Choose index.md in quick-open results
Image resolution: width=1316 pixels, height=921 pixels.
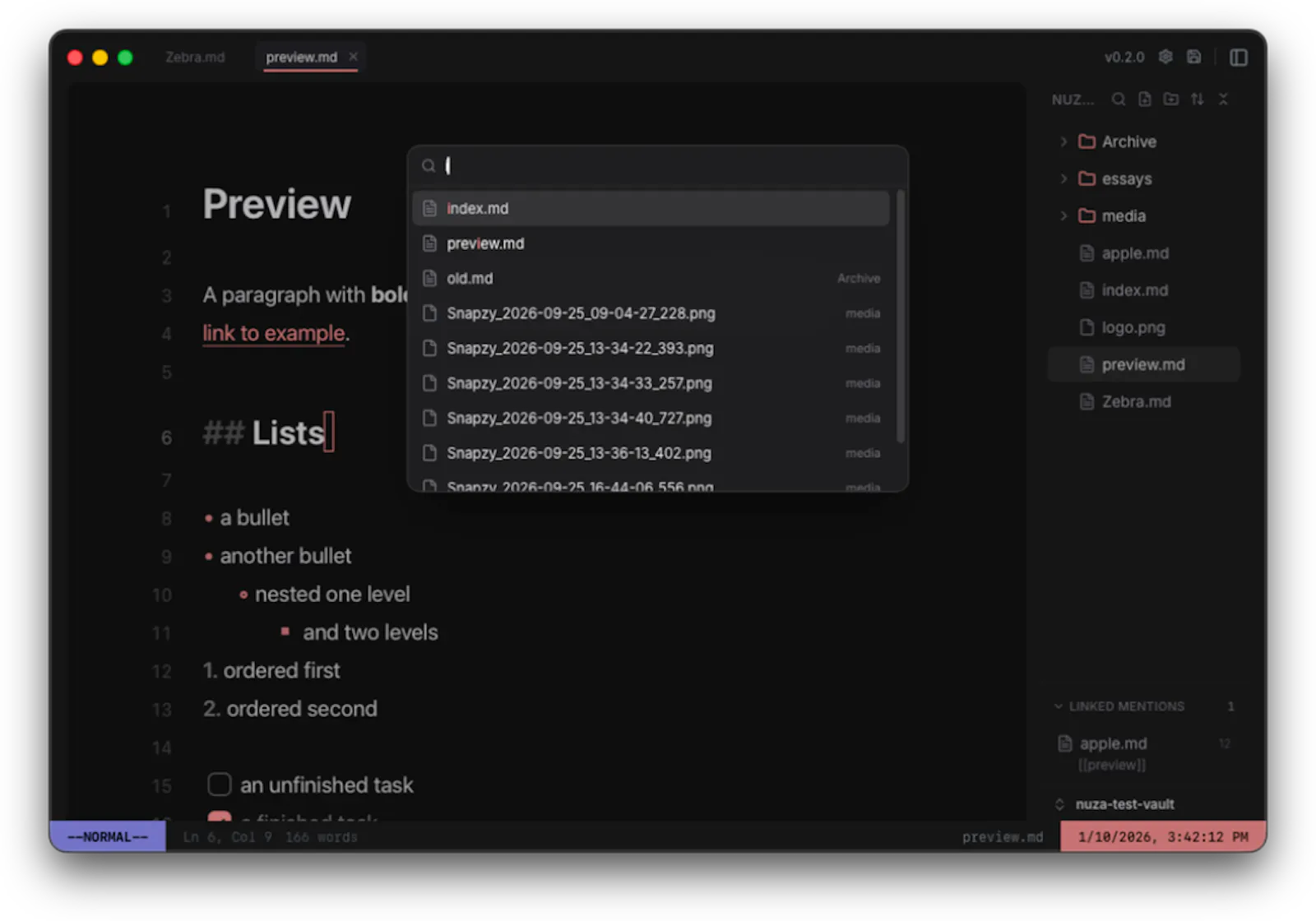(x=651, y=208)
